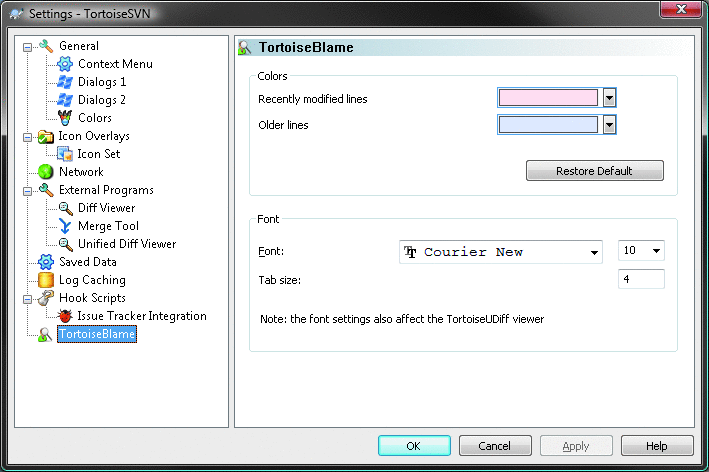
Task: Click the Apply button
Action: point(576,446)
